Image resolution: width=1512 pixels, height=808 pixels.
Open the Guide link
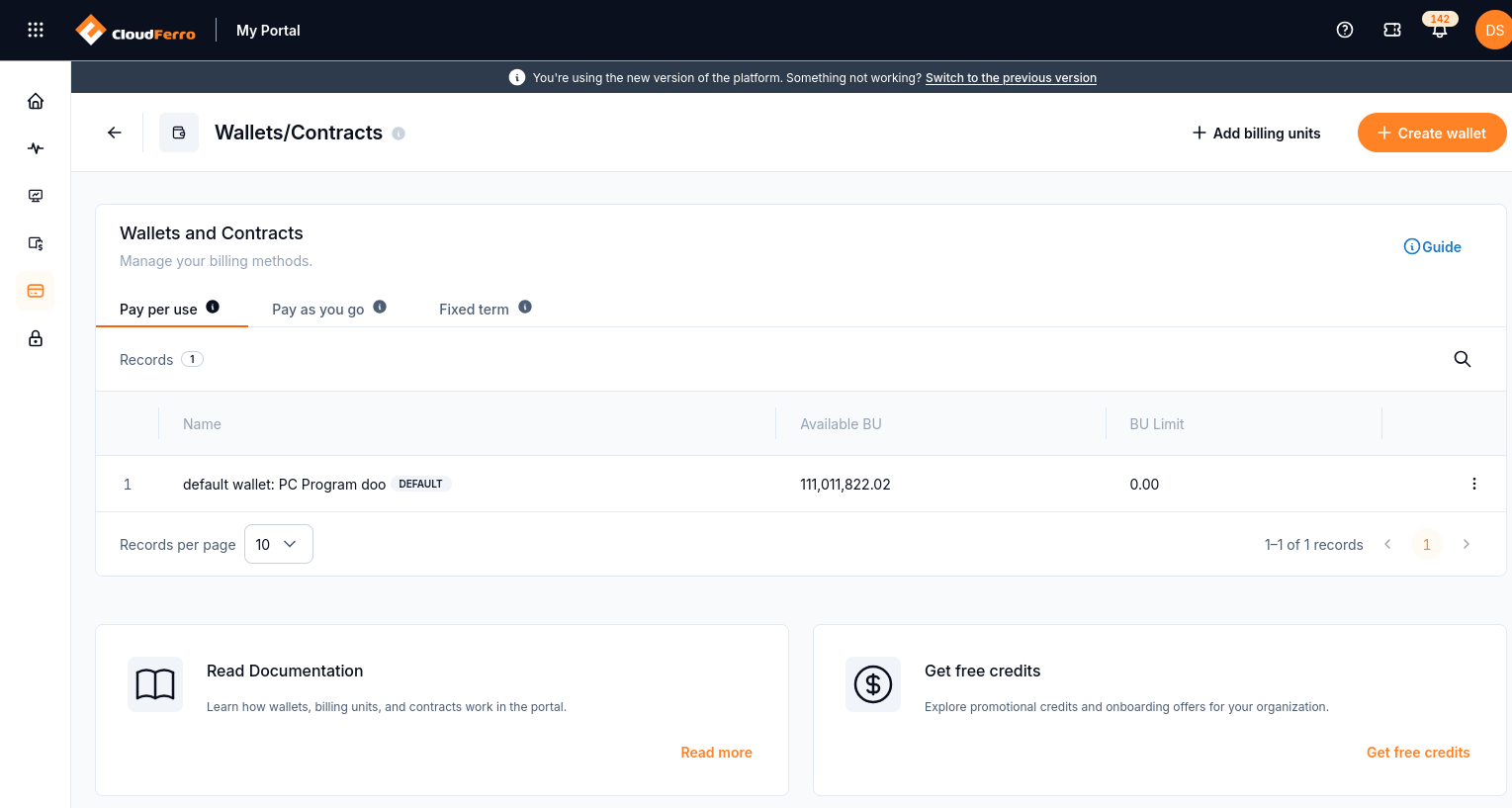1433,247
